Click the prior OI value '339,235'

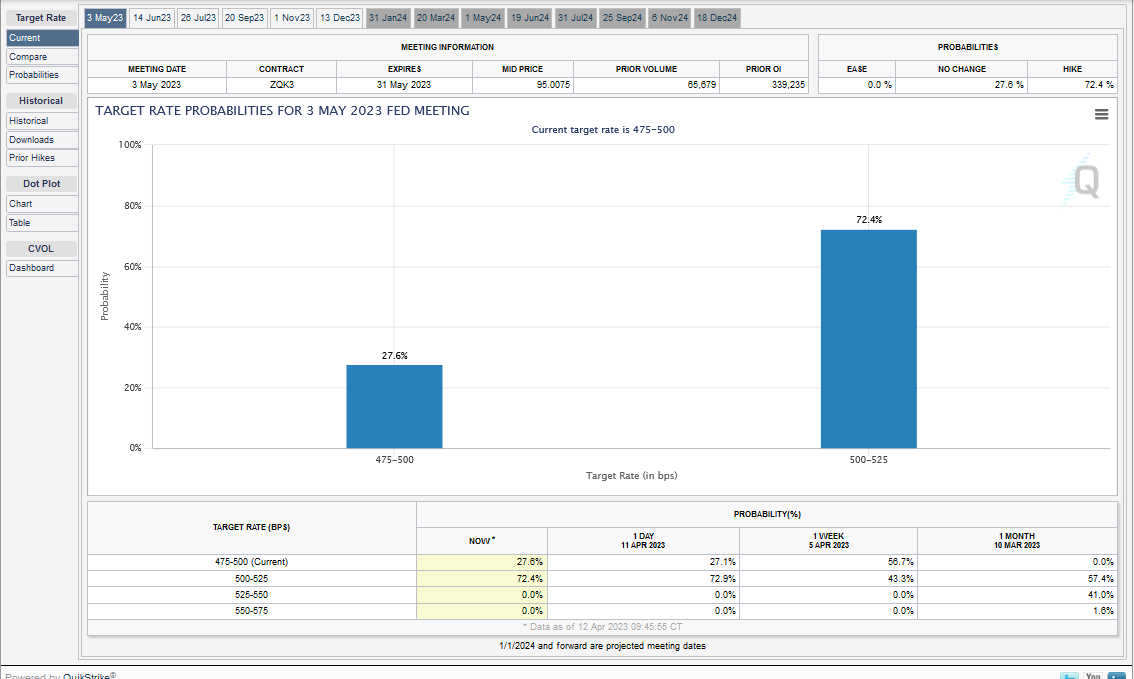pyautogui.click(x=788, y=85)
